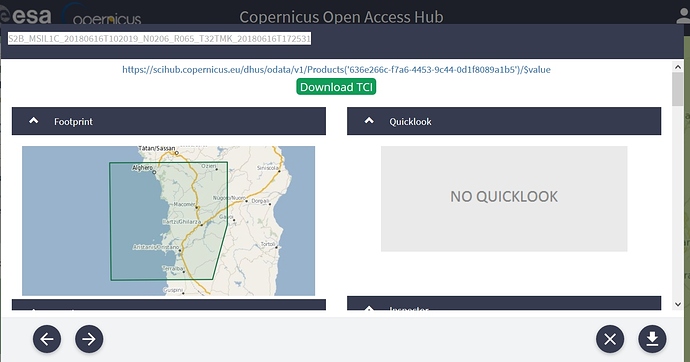
Task: Click the Quicklook panel header title
Action: click(x=410, y=122)
